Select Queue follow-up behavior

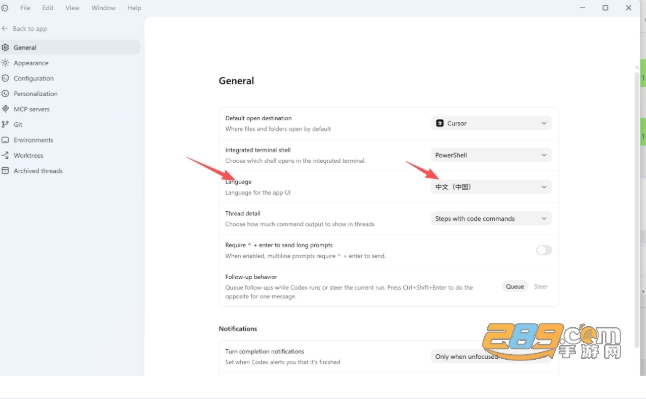click(515, 286)
